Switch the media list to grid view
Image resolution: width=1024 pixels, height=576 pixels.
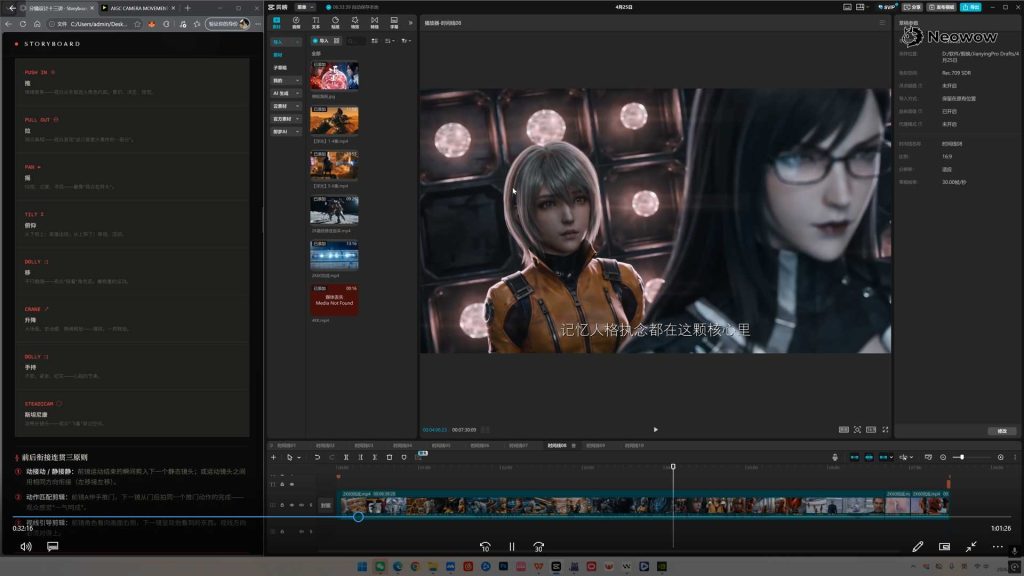pyautogui.click(x=336, y=40)
